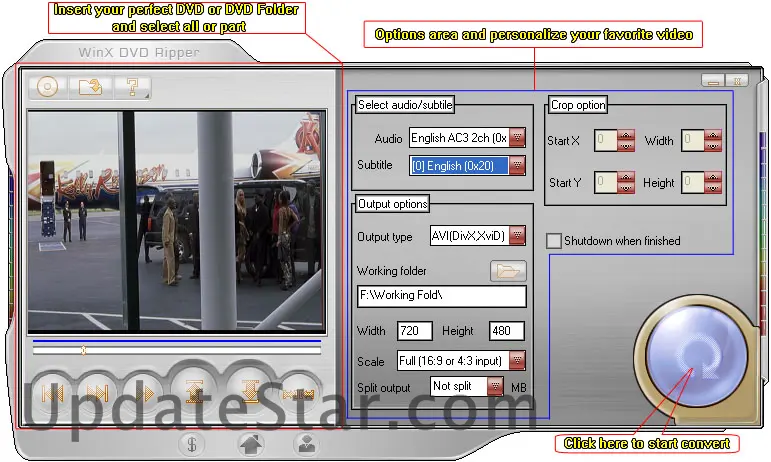Open a DVD folder with folder-arrow icon
Viewport: 771px width, 462px height.
click(90, 87)
